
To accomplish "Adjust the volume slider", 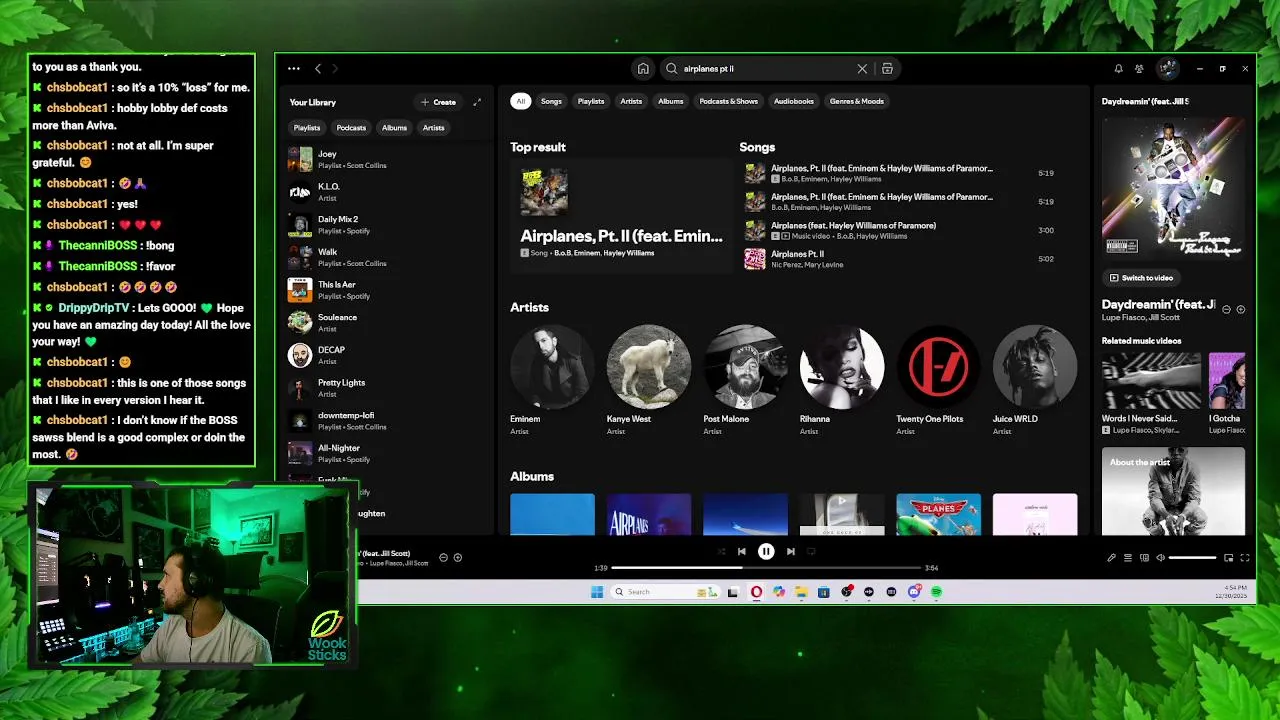I will (x=1192, y=558).
